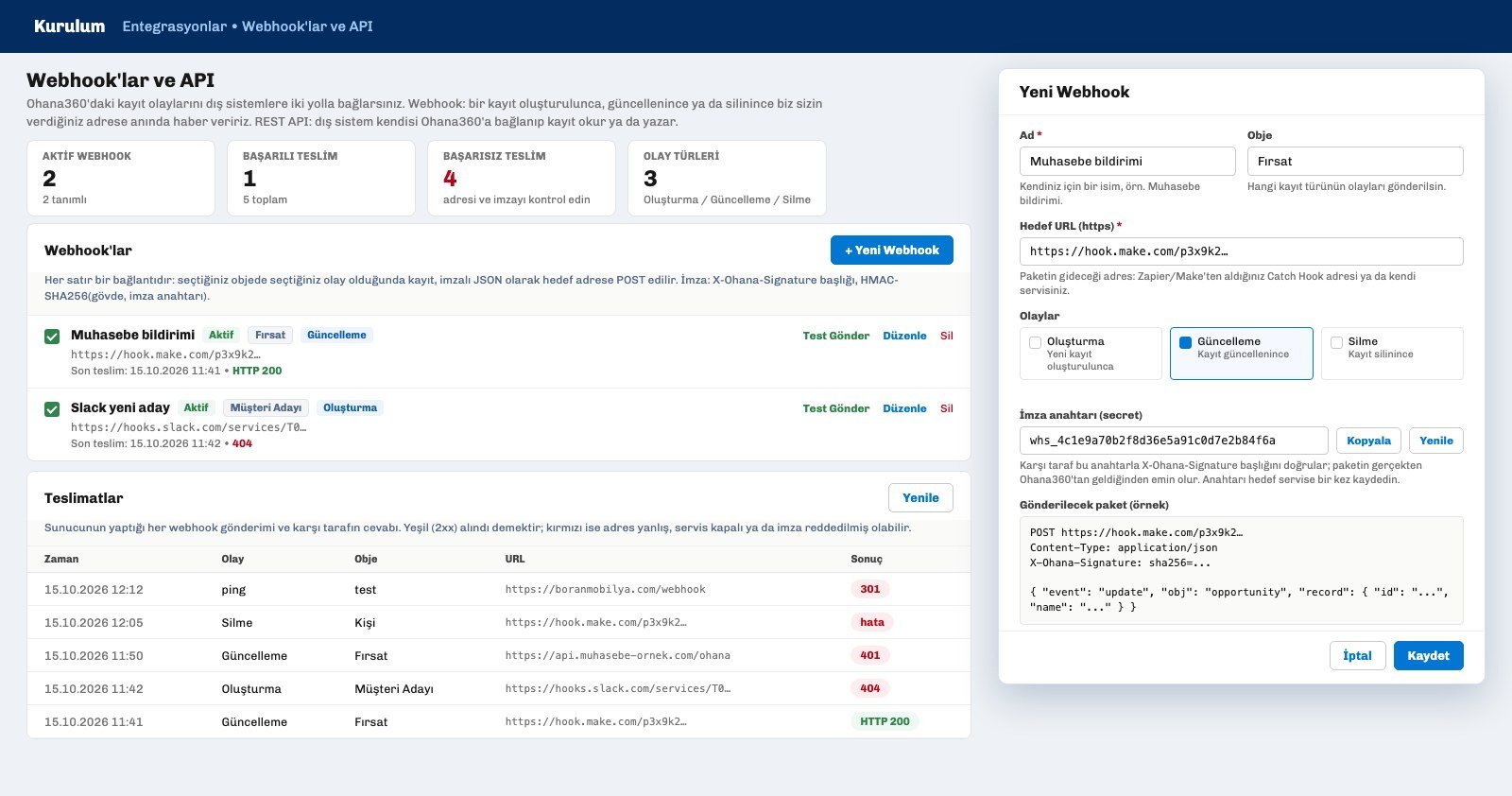1512x796 pixels.
Task: Select the boranmobilya.com webhook URL cell
Action: point(606,590)
